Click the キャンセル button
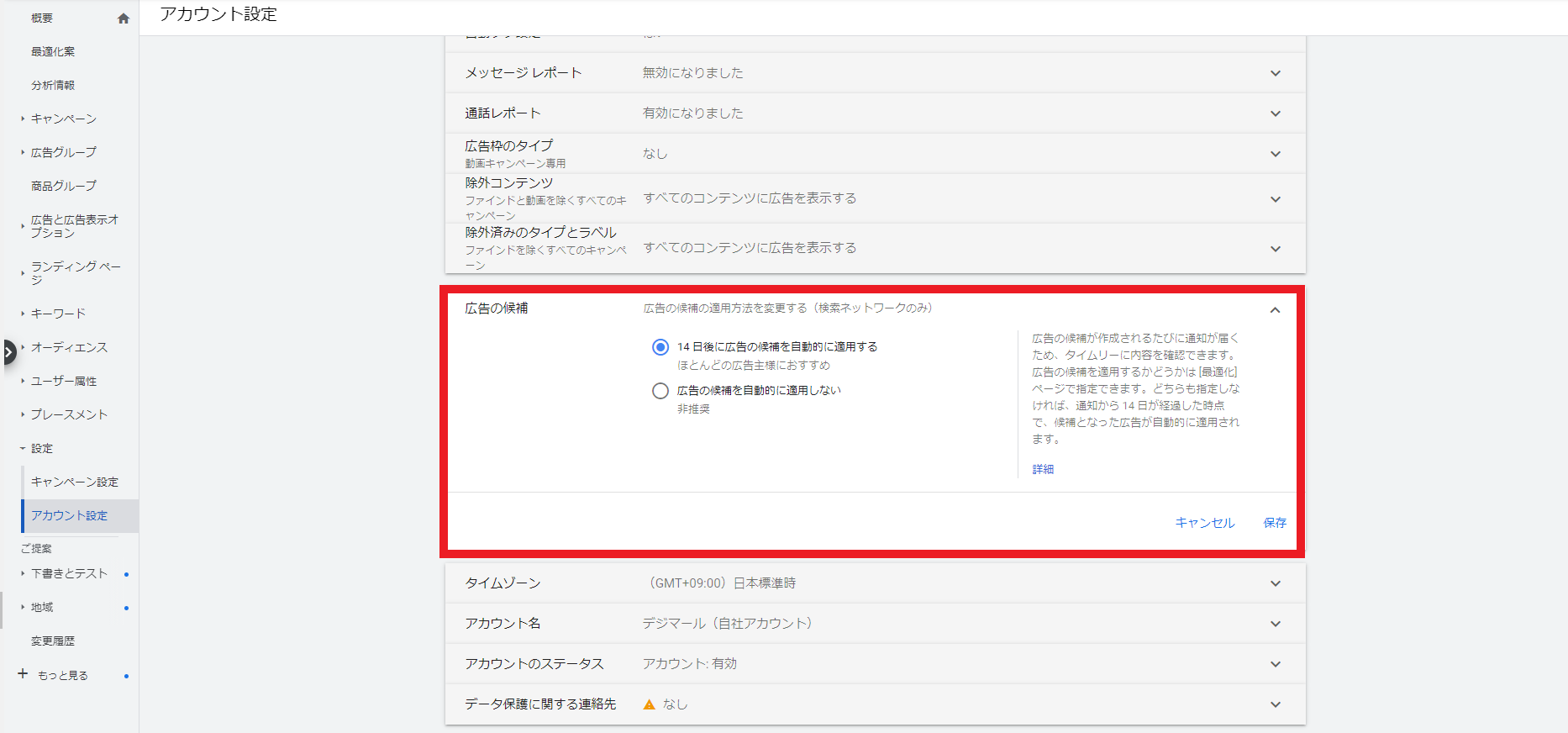The height and width of the screenshot is (733, 1568). (1205, 523)
